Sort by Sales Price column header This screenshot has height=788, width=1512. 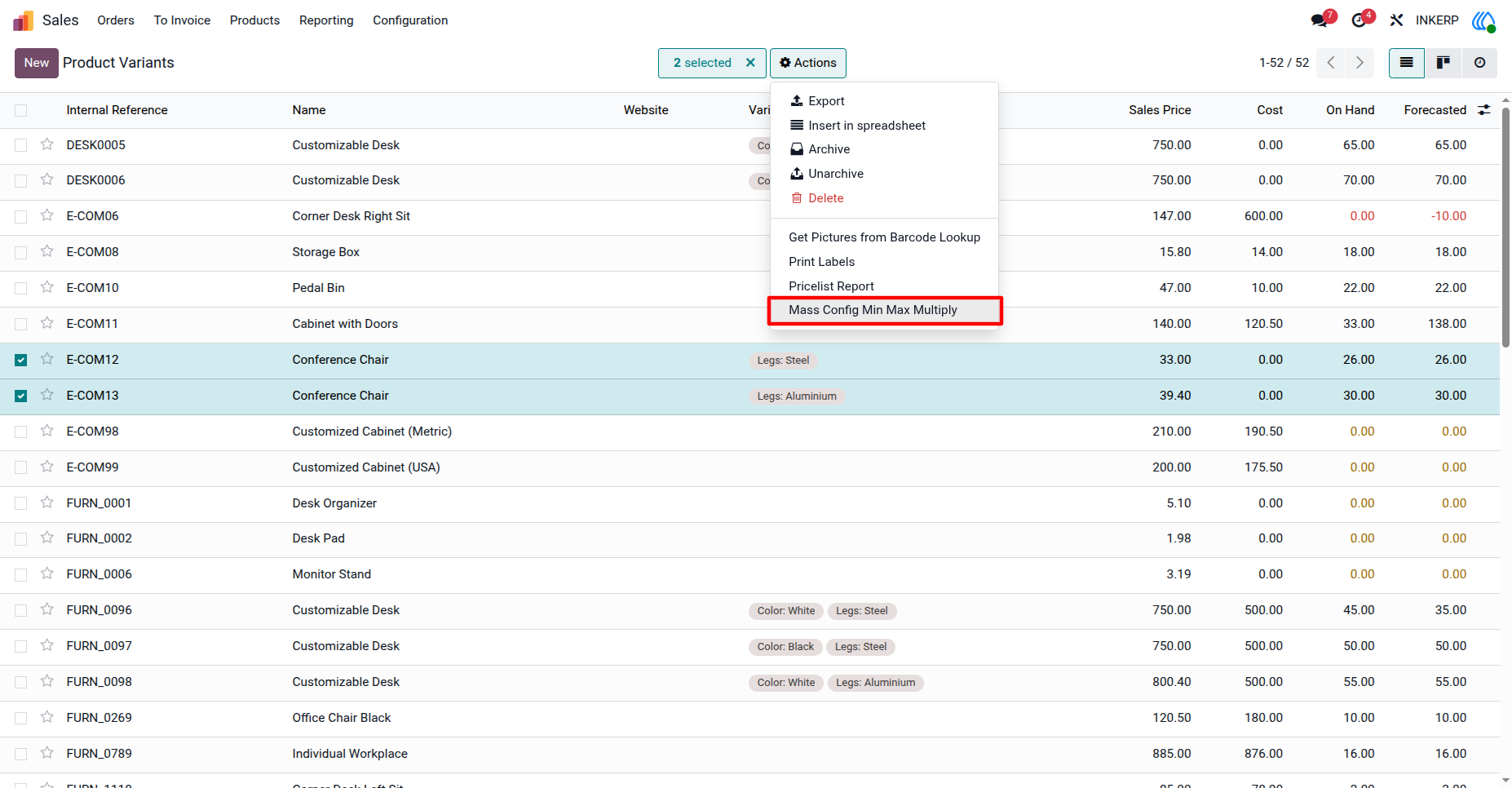[x=1160, y=110]
